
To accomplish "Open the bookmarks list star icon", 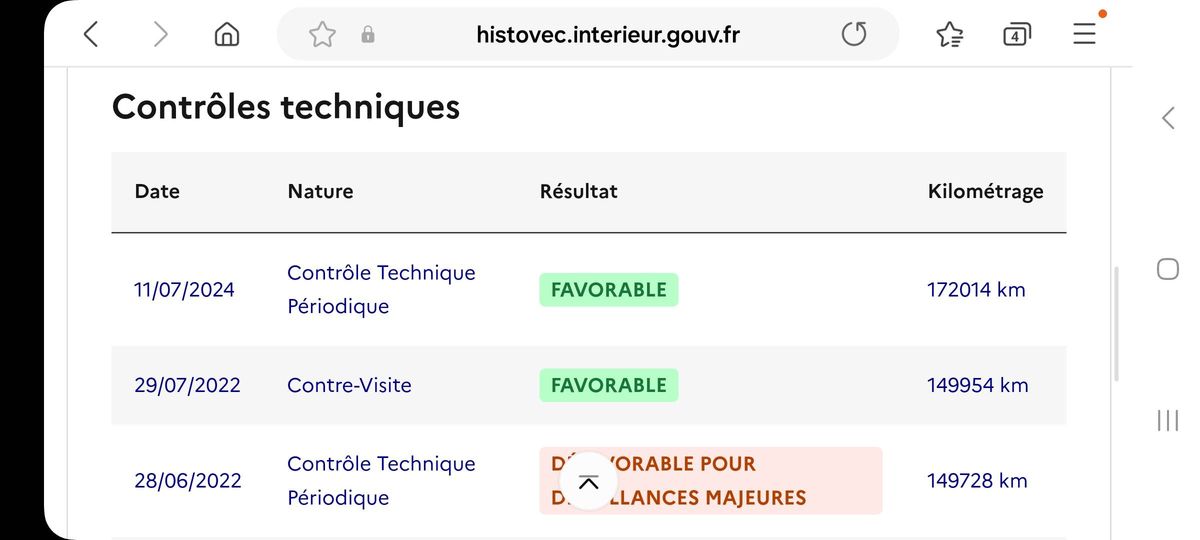I will click(x=949, y=35).
